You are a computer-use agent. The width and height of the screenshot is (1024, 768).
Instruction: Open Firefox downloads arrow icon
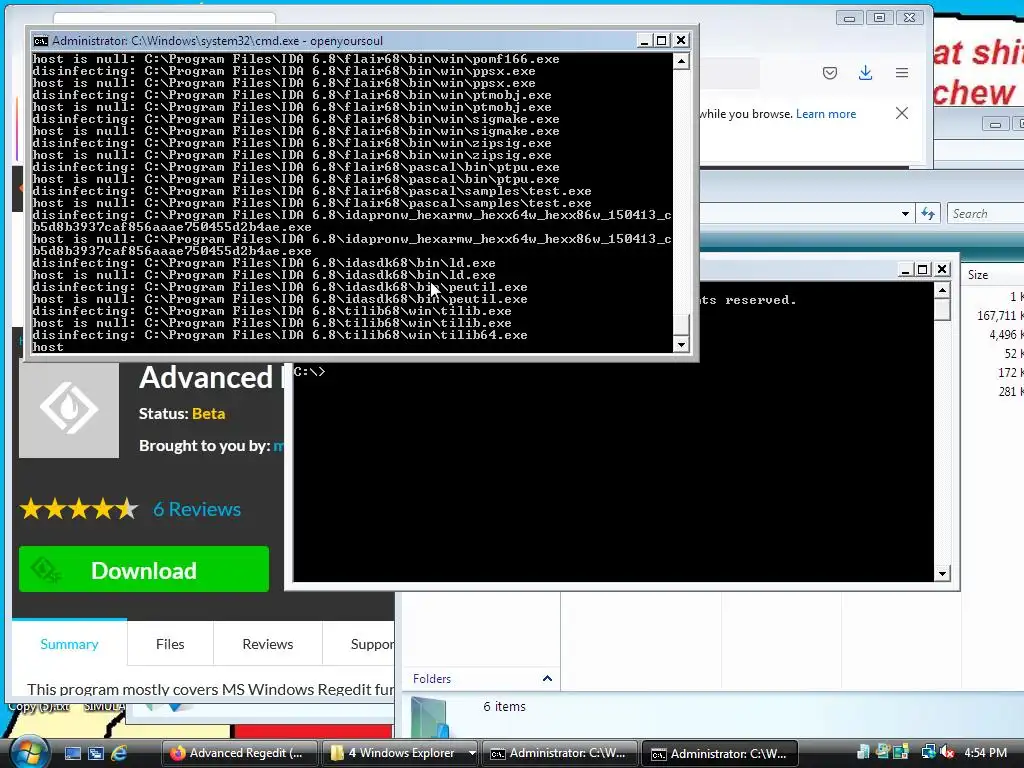[865, 73]
